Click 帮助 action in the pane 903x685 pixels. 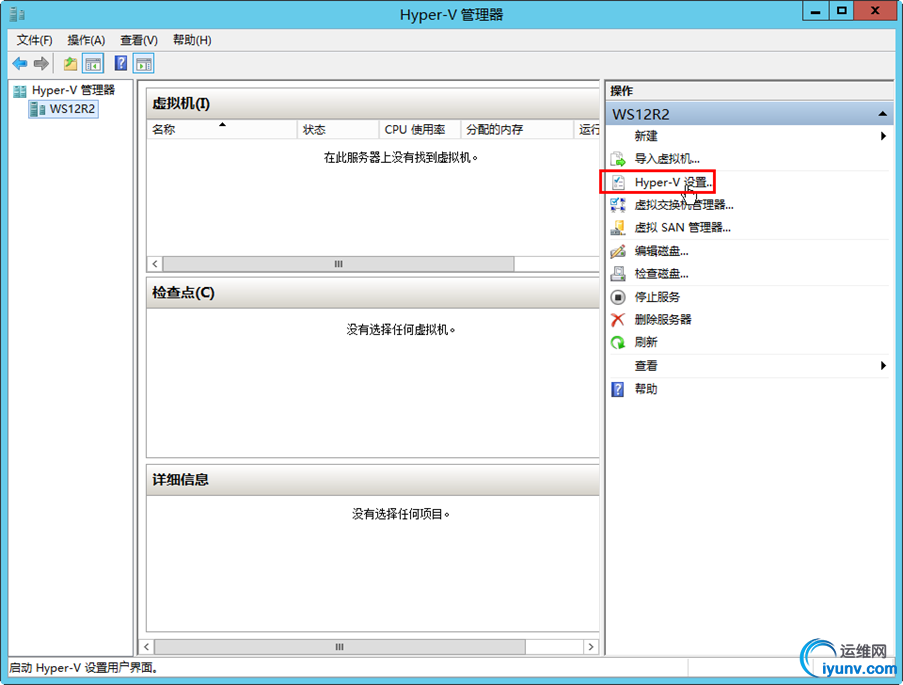coord(646,389)
